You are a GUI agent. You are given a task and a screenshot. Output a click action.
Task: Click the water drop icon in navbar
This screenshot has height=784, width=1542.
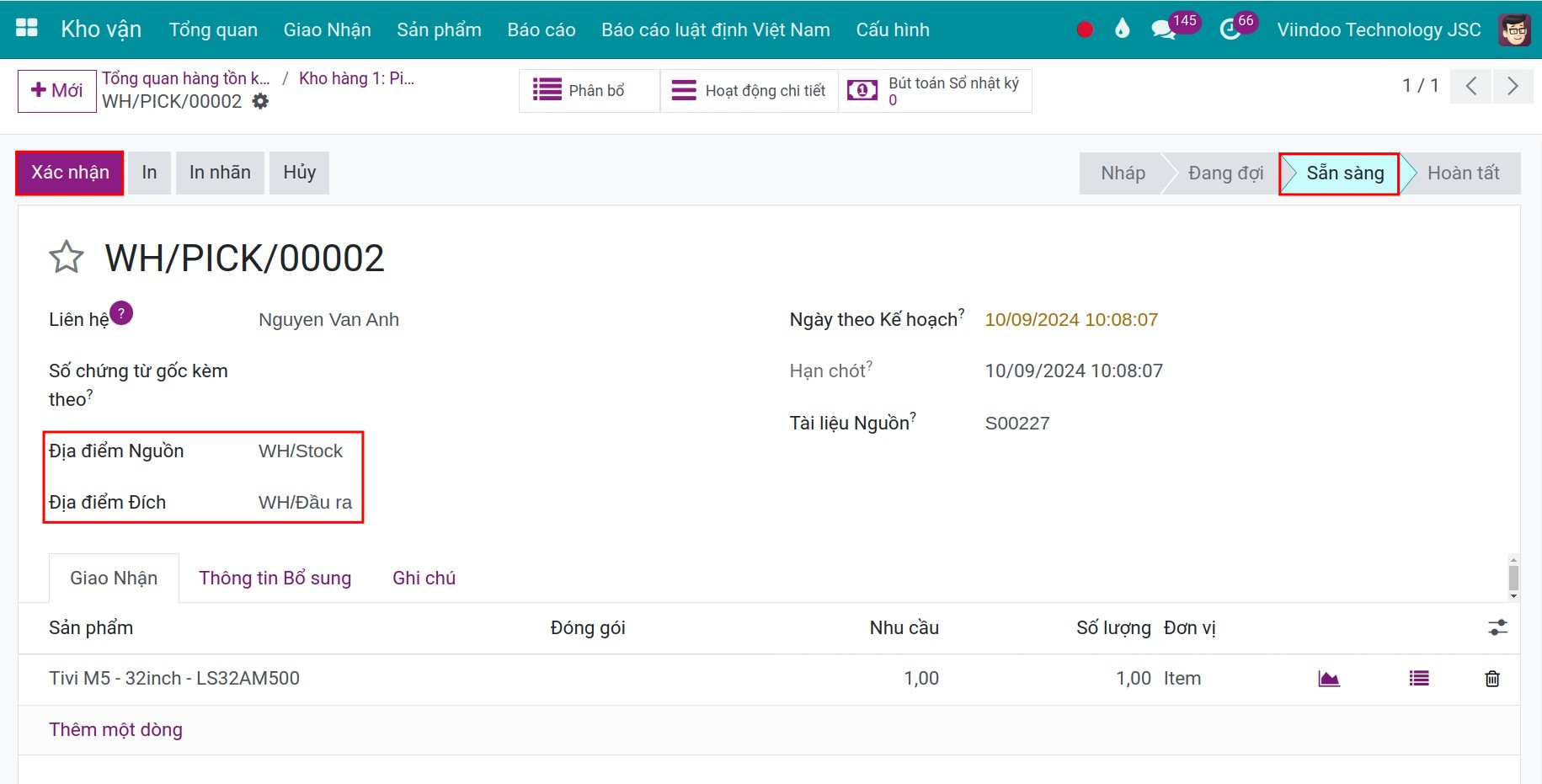coord(1122,29)
